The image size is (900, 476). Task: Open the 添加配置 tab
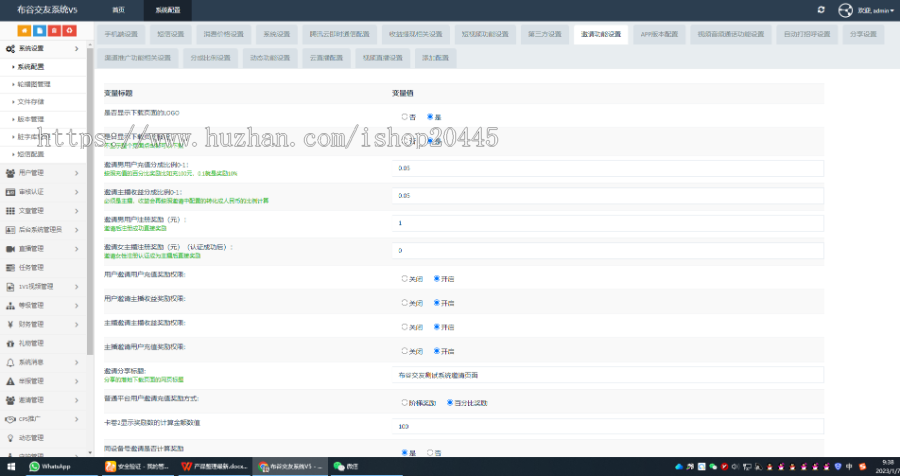click(x=436, y=58)
